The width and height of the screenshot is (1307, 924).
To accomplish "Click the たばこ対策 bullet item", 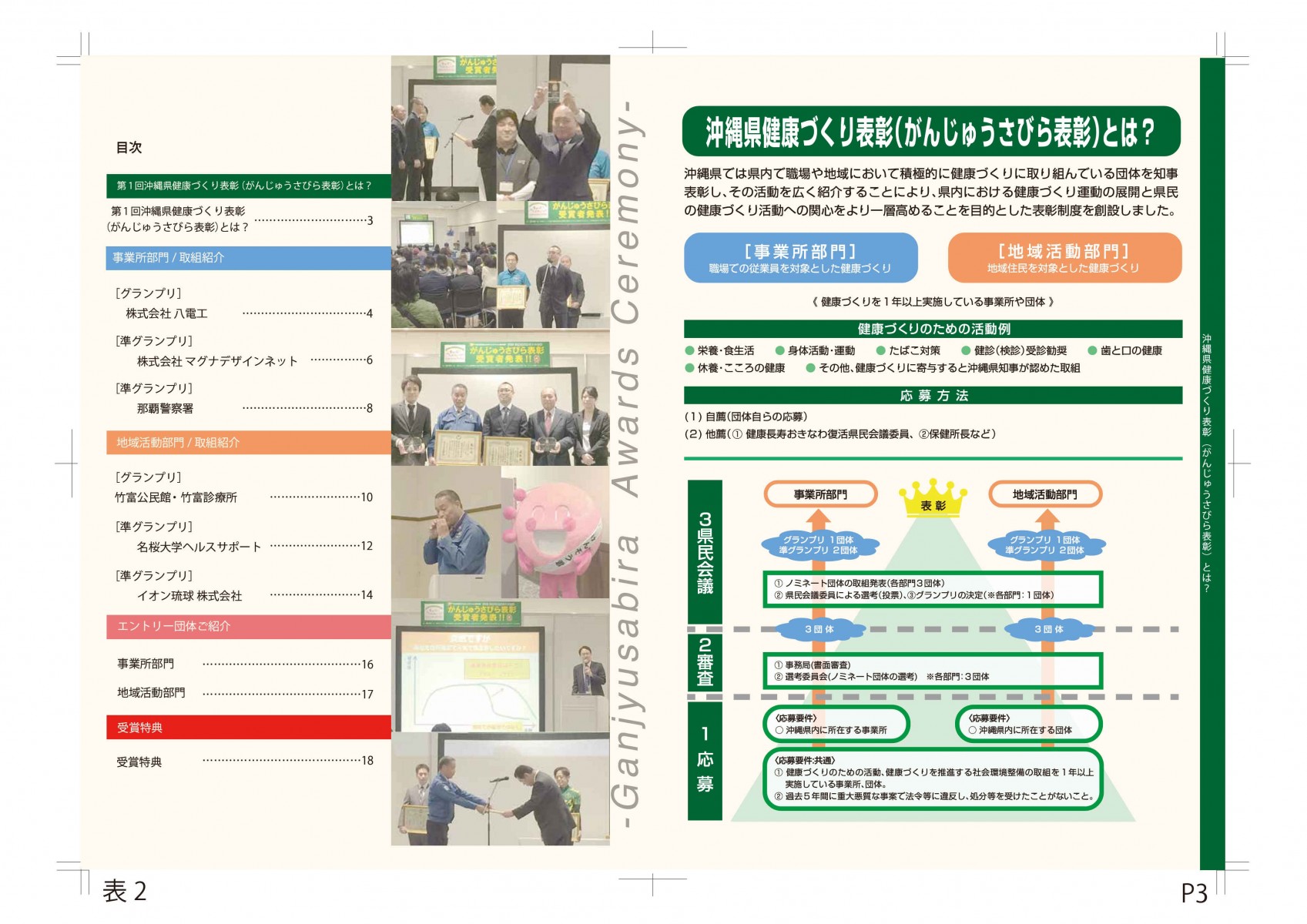I will click(908, 350).
